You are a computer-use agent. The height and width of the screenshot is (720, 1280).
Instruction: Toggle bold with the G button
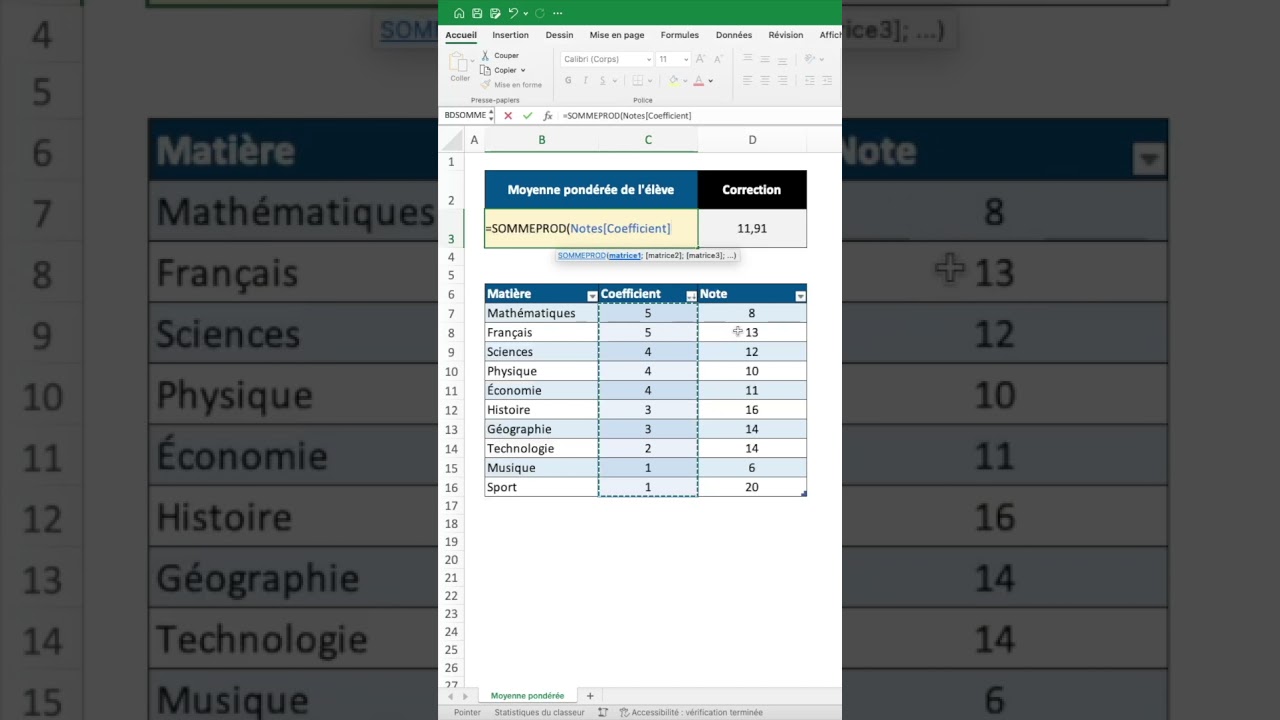coord(568,80)
